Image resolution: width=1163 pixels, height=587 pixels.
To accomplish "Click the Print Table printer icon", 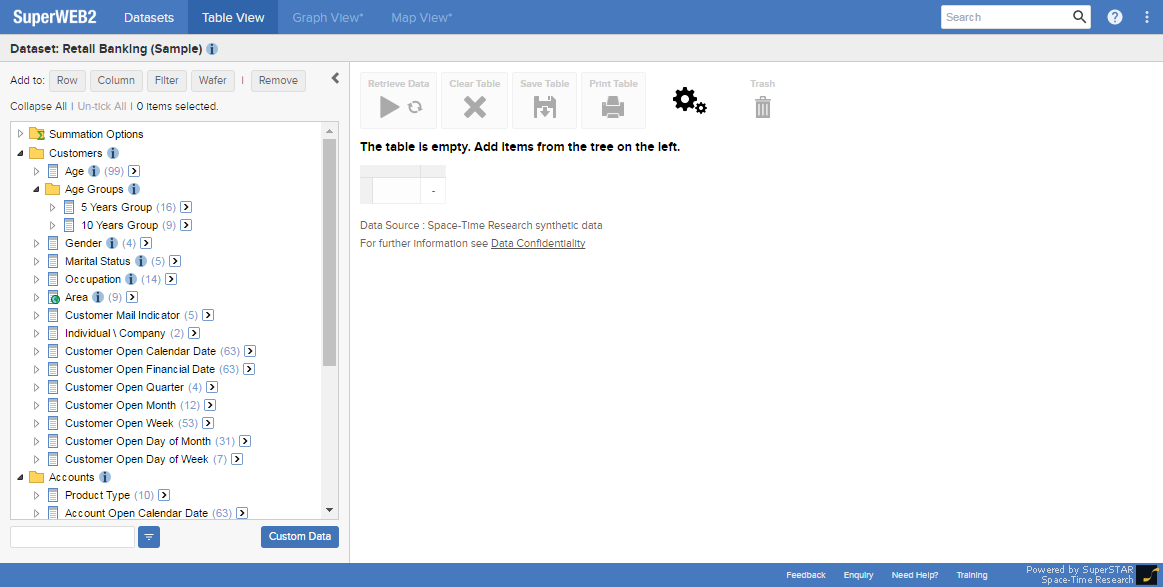I will coord(613,107).
